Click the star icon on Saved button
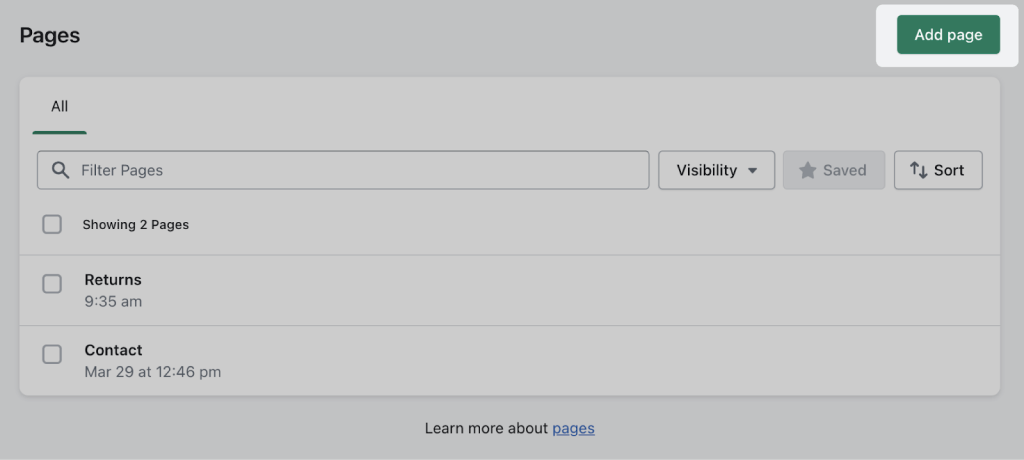The height and width of the screenshot is (460, 1024). (x=808, y=171)
